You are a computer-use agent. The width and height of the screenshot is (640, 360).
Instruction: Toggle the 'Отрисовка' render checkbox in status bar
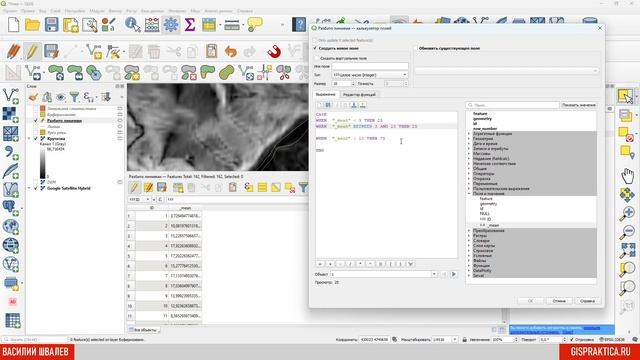tap(571, 340)
